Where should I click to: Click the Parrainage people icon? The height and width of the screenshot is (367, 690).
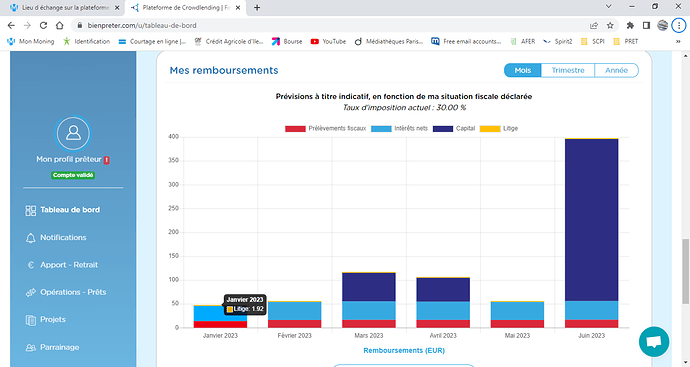pos(30,348)
